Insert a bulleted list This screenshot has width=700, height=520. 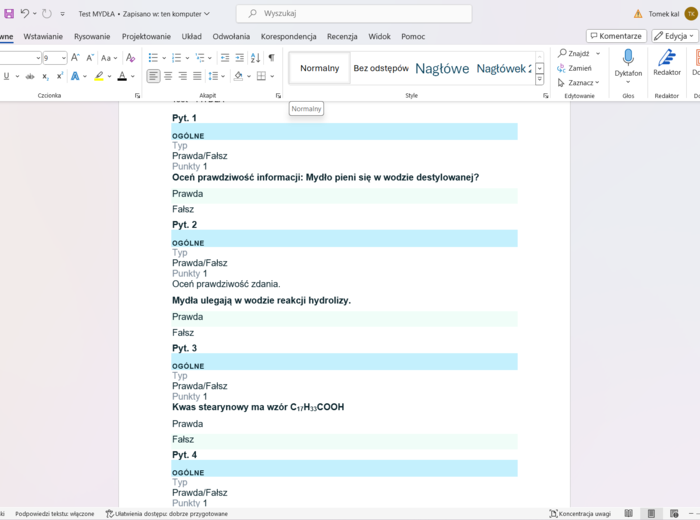(x=153, y=58)
